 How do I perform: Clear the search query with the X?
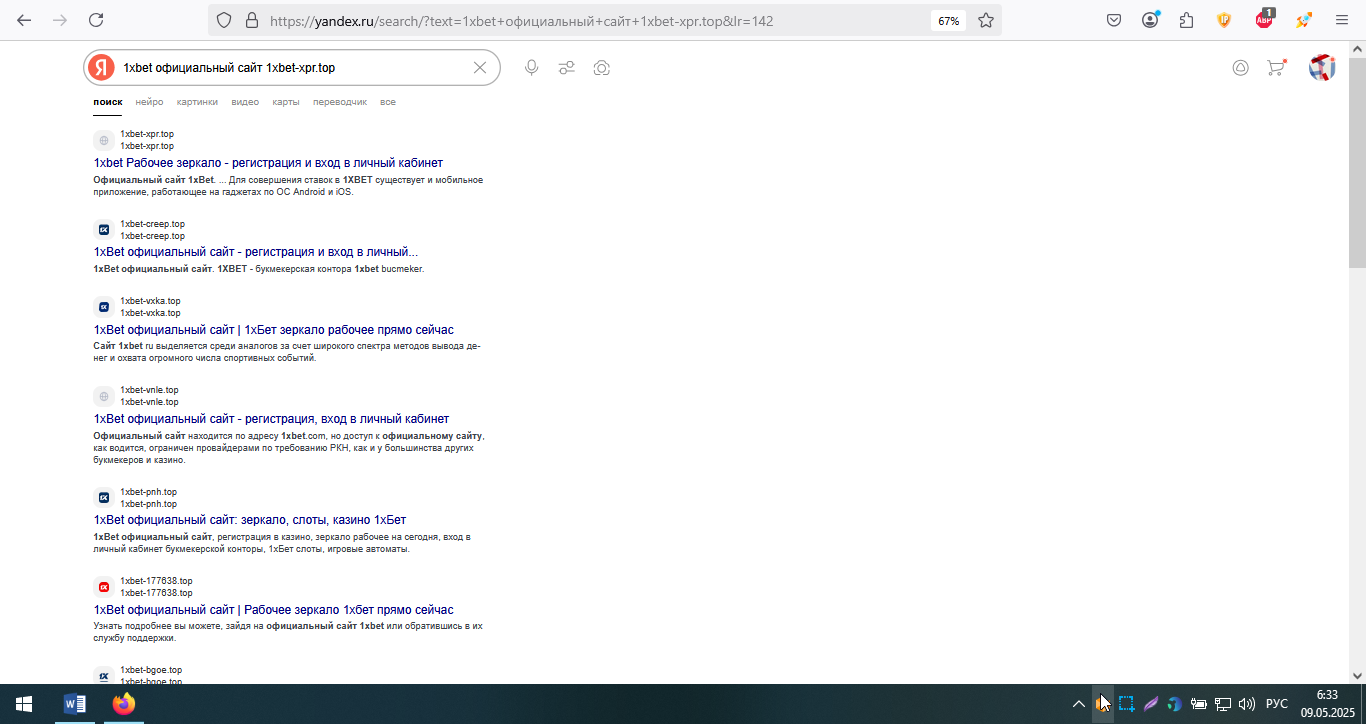(x=480, y=67)
